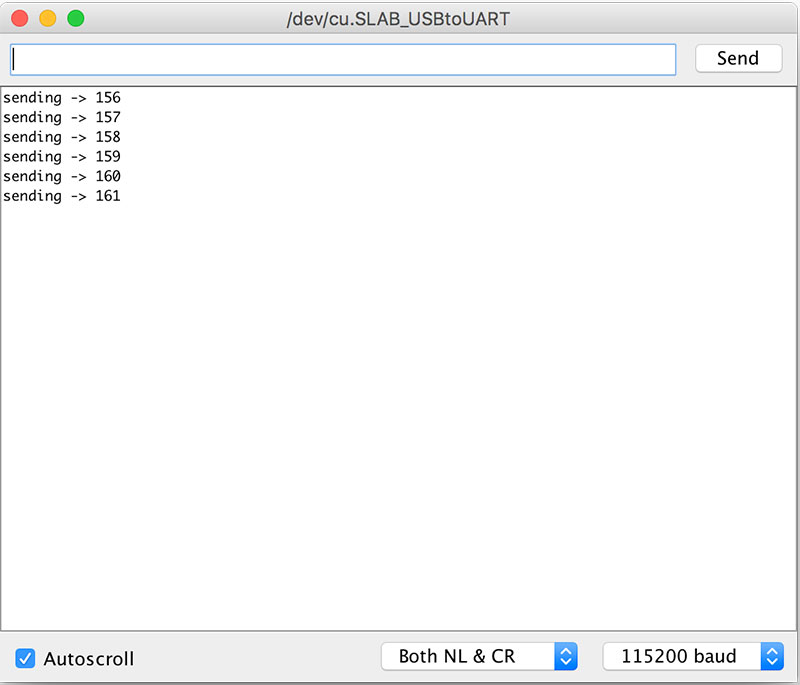Select the 'sending -> 157' output line

click(62, 117)
